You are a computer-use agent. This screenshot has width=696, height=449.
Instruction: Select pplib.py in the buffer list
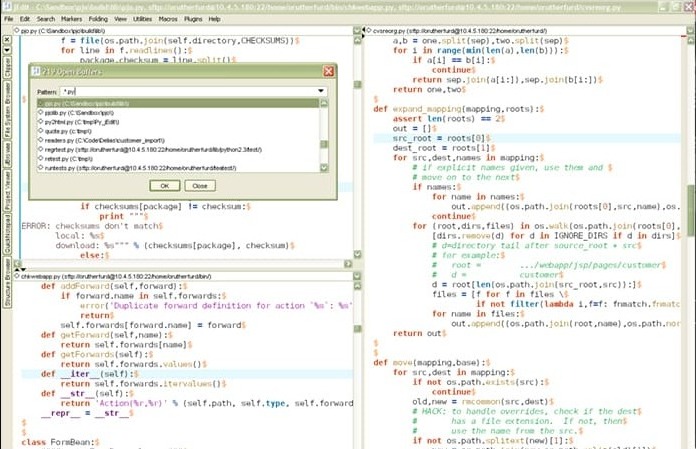(x=70, y=113)
